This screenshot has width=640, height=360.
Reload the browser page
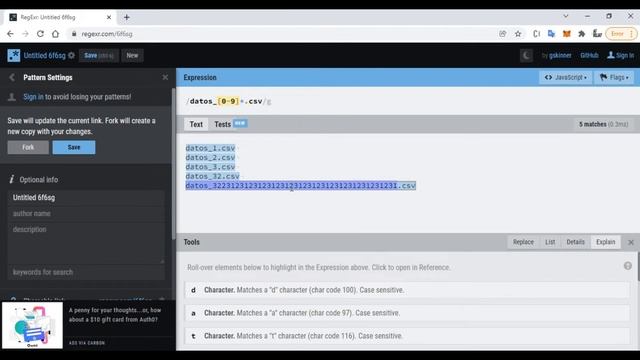[x=40, y=34]
